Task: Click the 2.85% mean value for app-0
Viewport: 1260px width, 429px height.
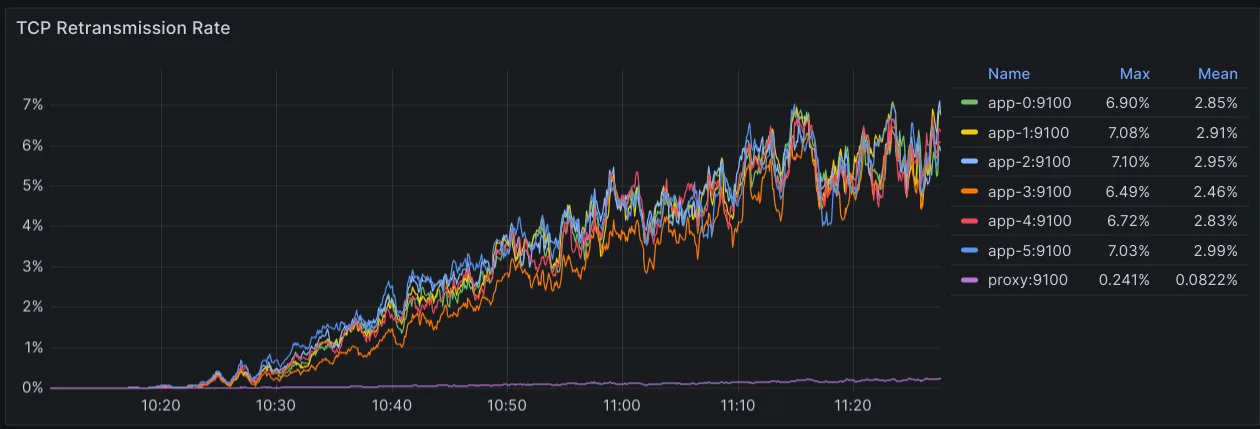Action: point(1216,103)
